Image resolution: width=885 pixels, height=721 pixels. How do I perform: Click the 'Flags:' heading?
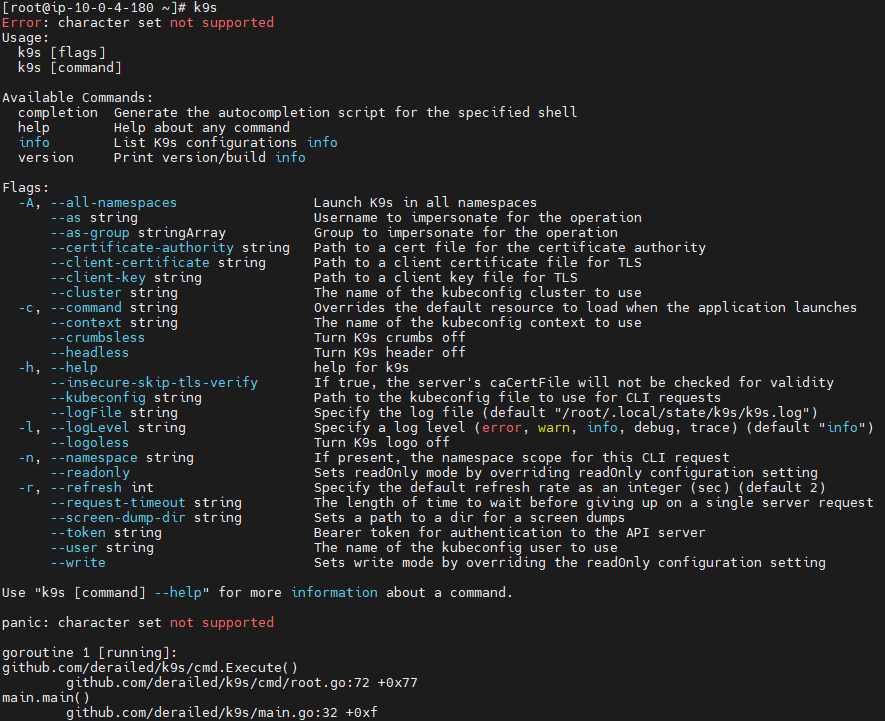[25, 187]
